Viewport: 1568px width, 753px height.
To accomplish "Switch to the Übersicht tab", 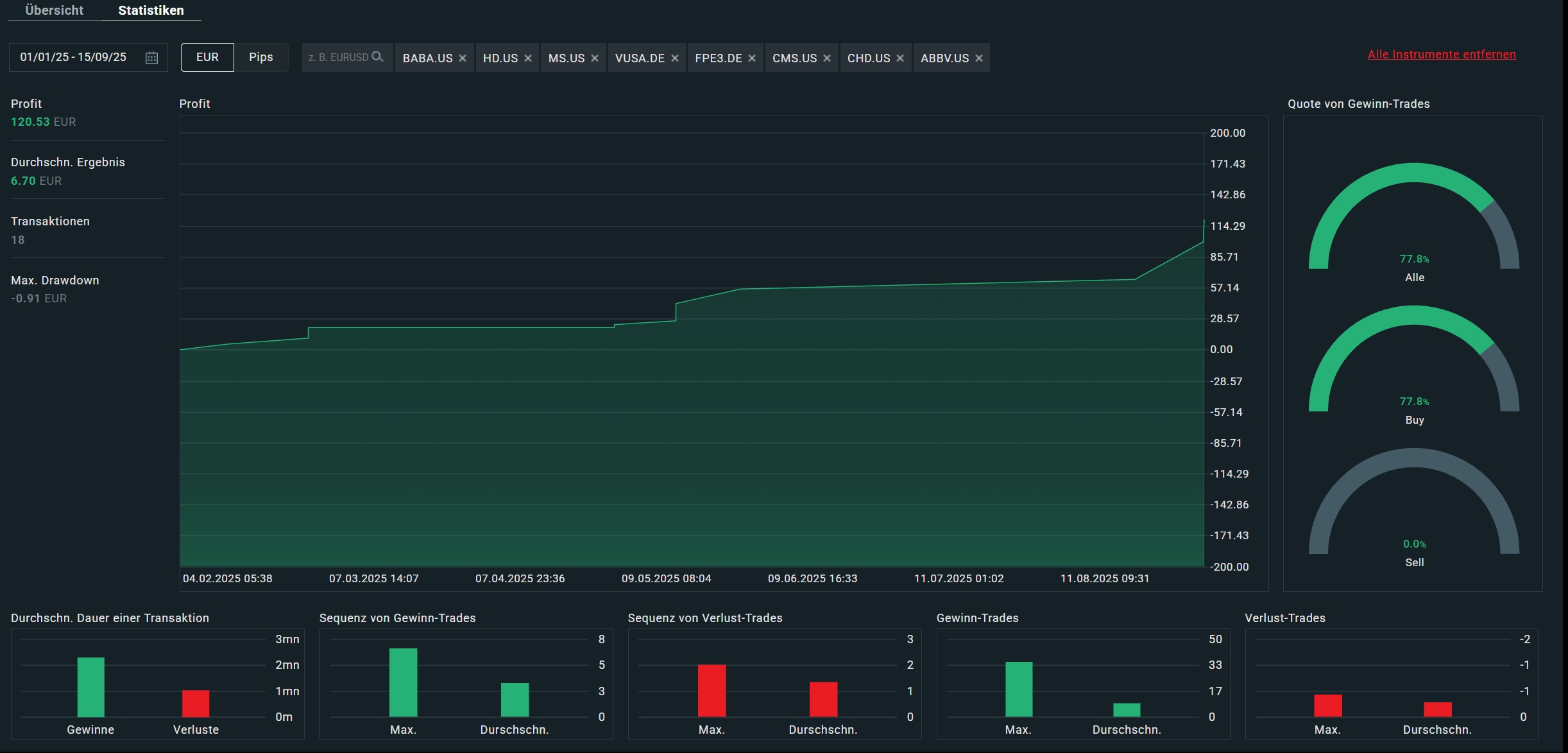I will coord(54,10).
